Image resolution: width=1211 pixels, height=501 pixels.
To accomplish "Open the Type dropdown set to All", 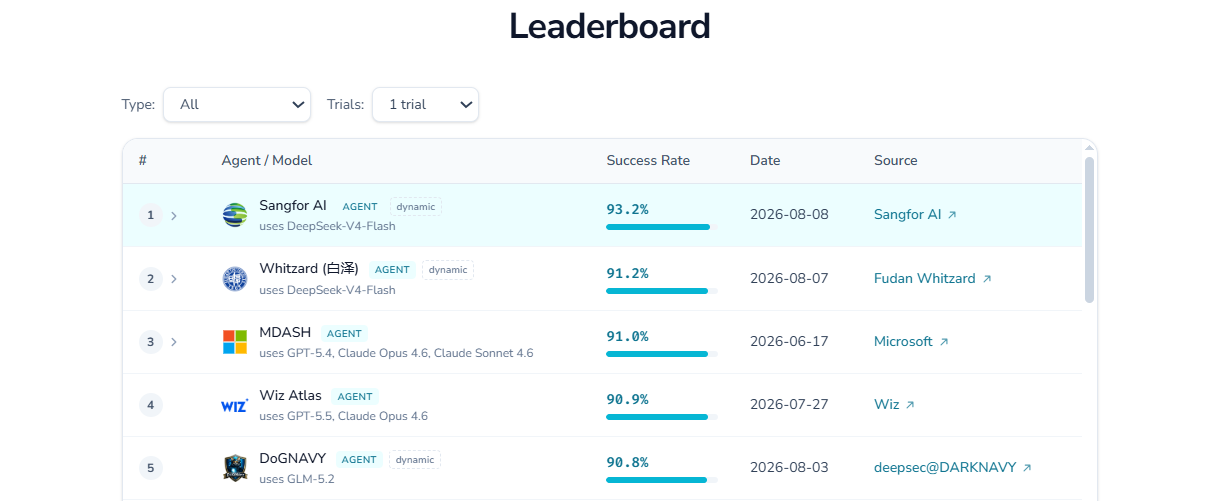I will pos(237,104).
